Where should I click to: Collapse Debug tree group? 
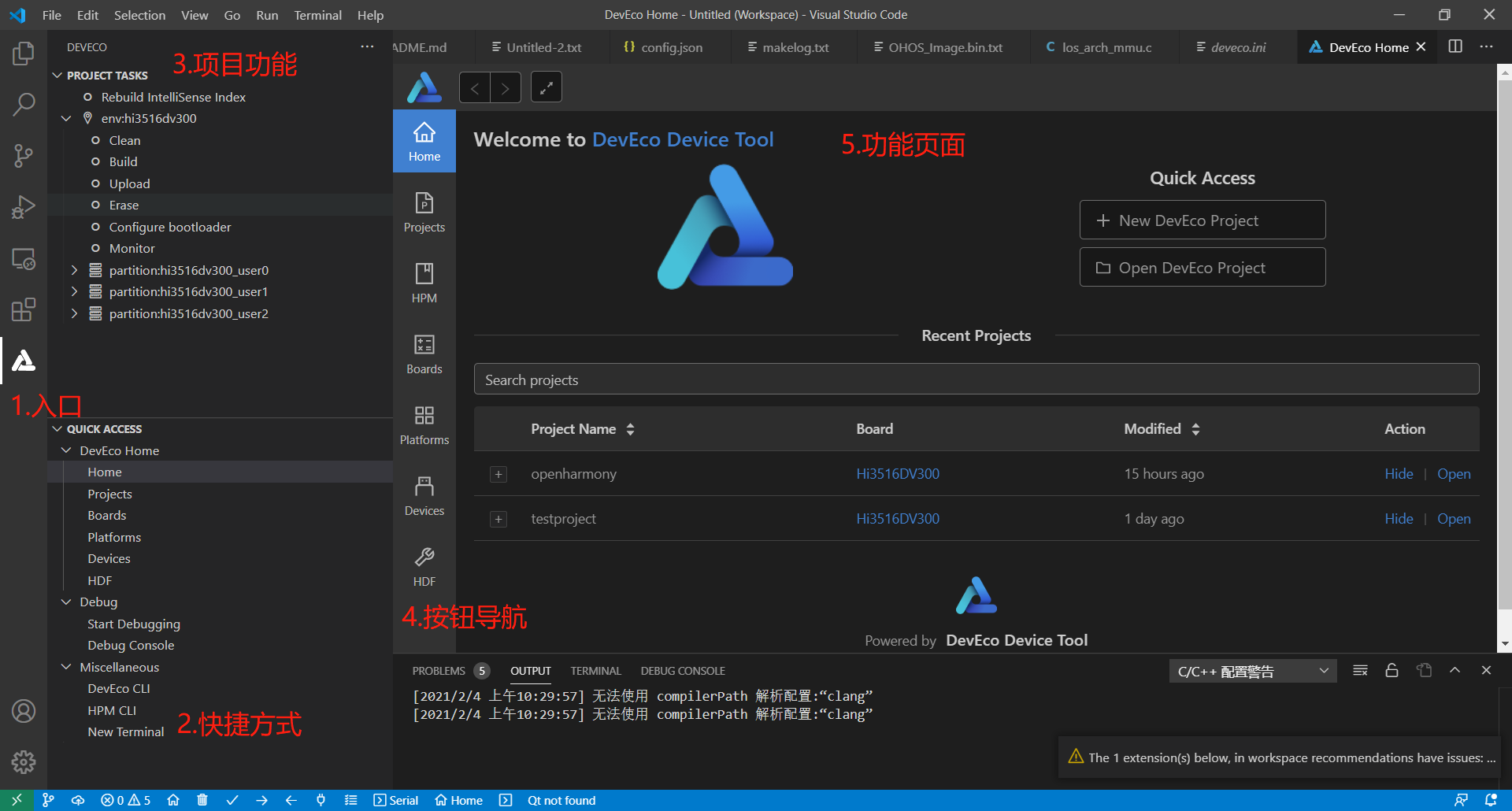66,602
